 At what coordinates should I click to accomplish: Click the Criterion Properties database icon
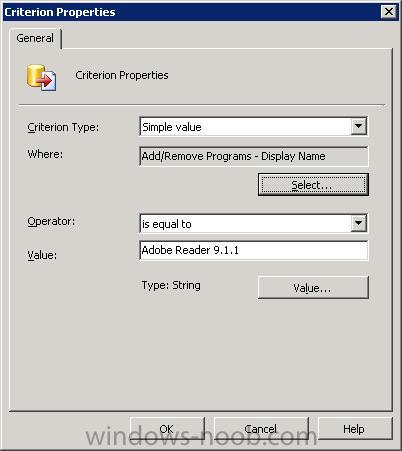pos(42,77)
